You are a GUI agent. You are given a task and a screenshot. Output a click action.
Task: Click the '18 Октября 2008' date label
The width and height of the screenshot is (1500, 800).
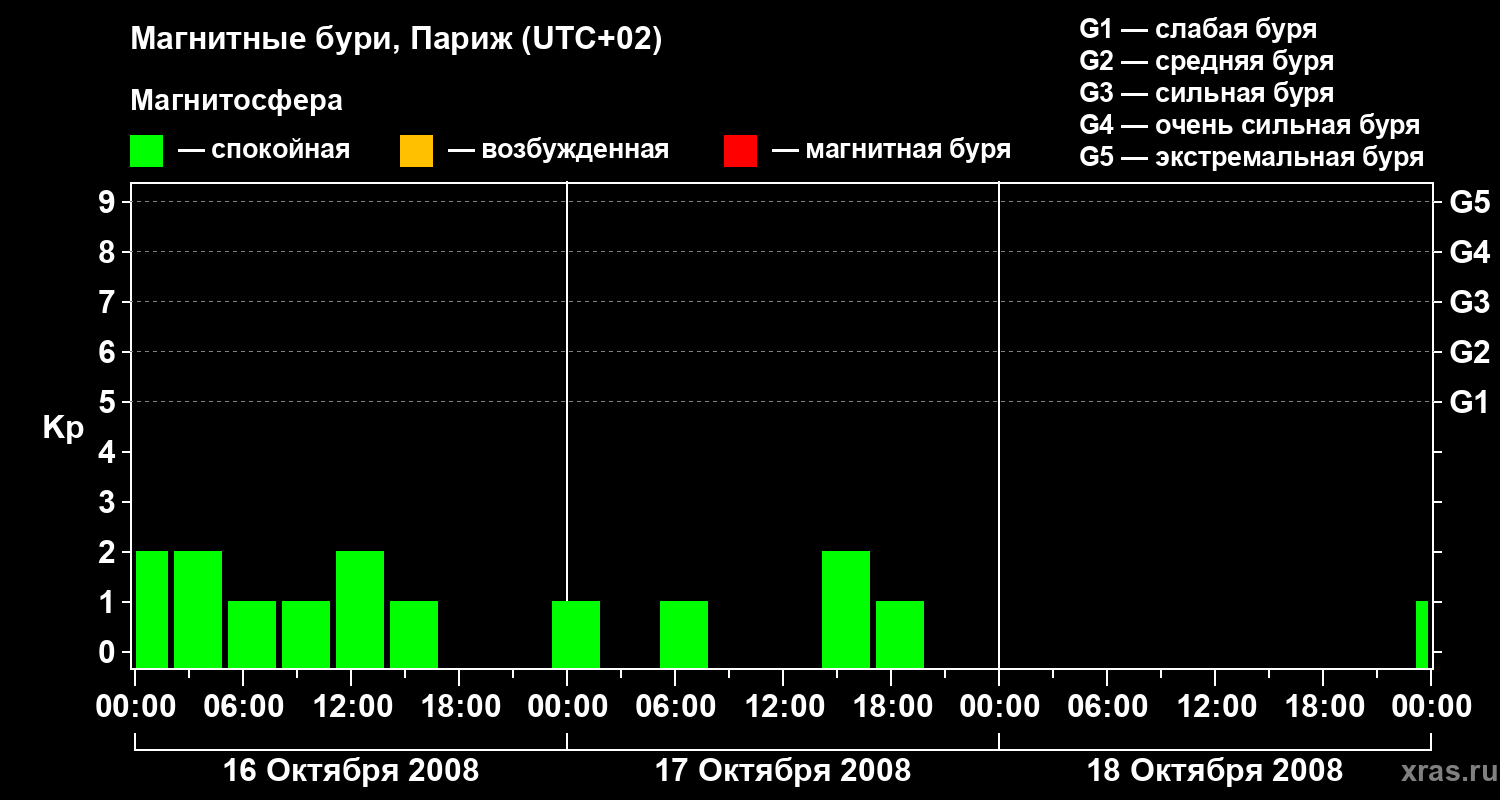click(1215, 771)
